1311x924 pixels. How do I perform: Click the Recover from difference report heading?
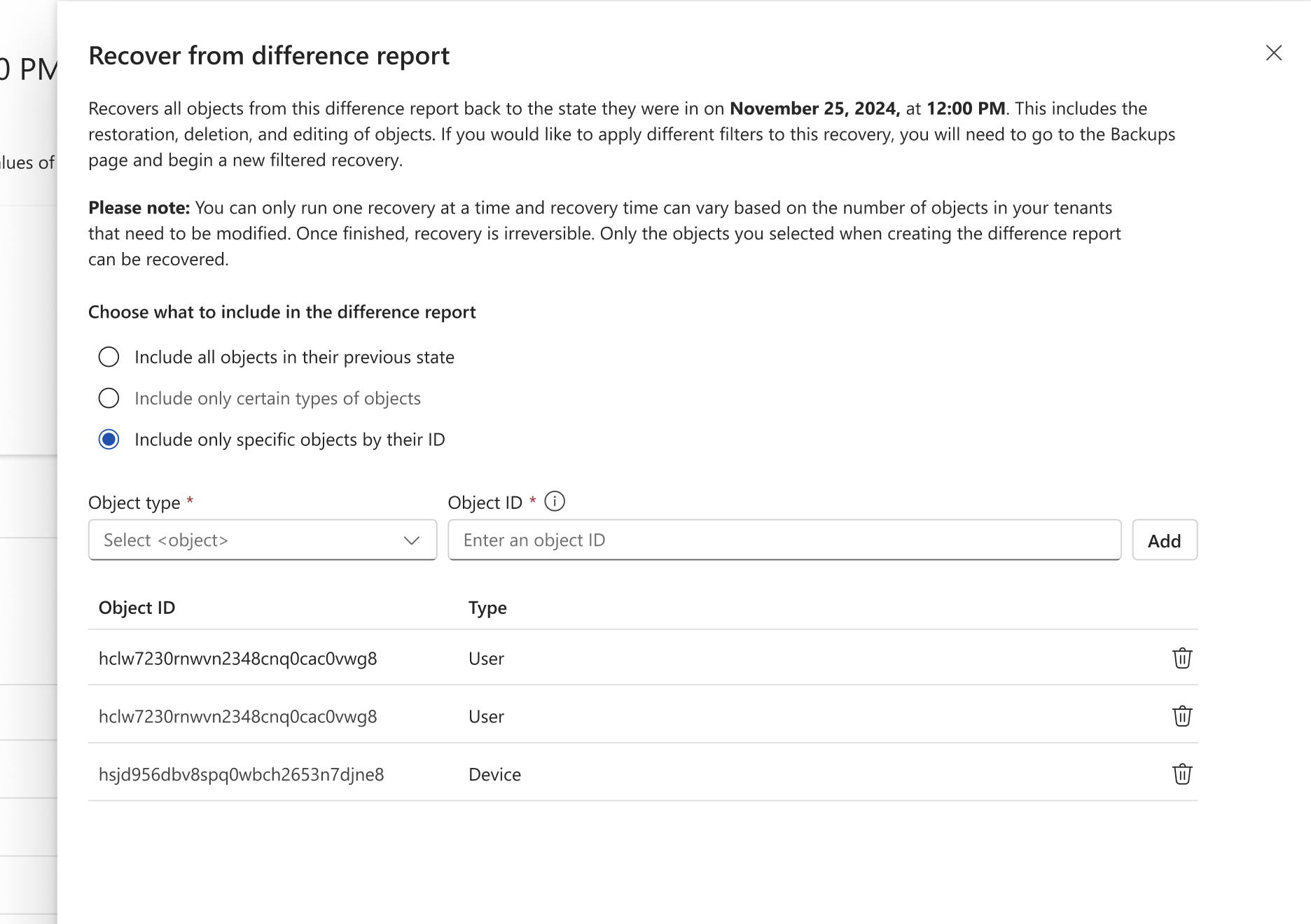click(269, 56)
